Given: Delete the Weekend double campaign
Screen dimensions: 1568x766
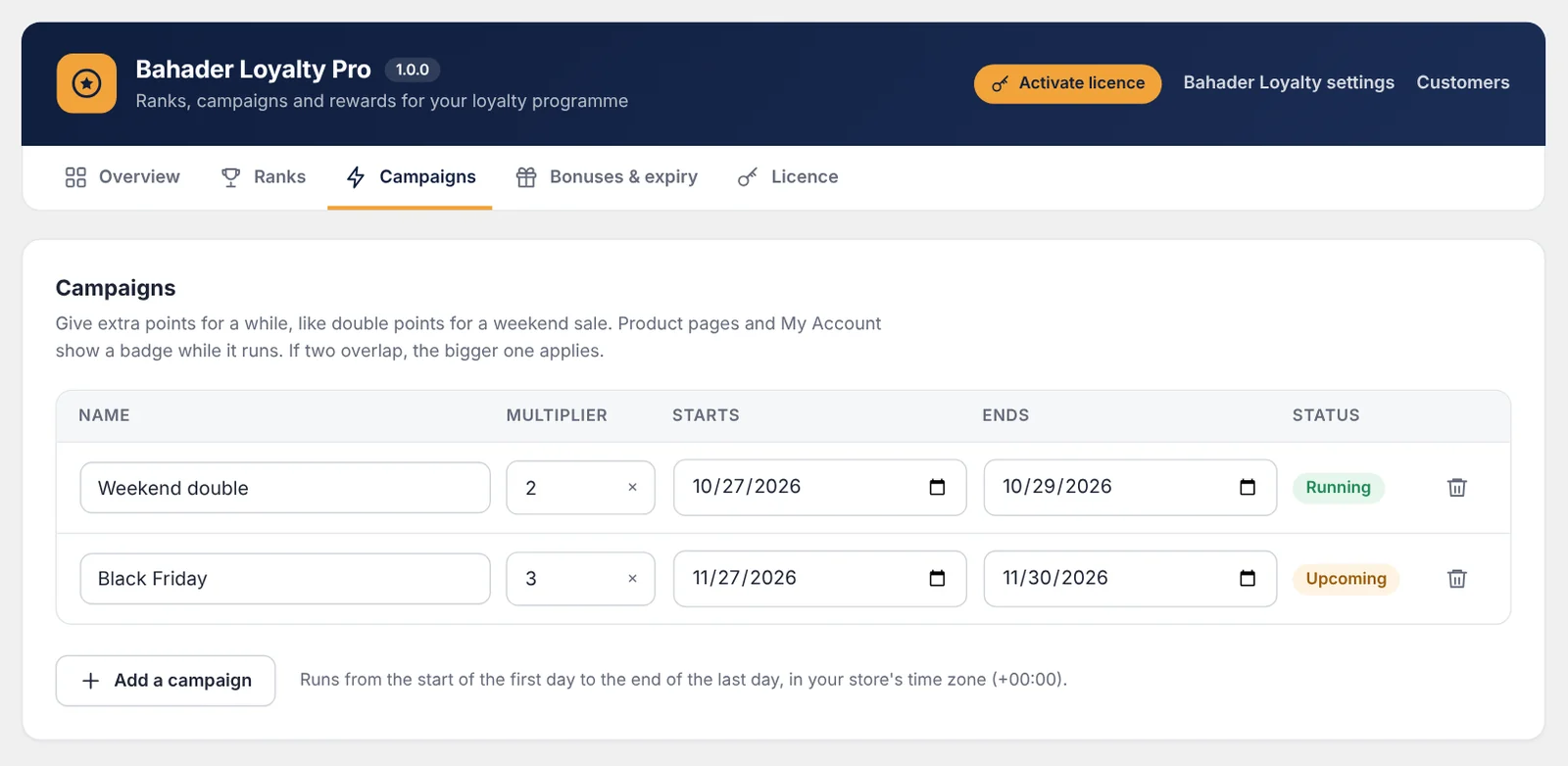Looking at the screenshot, I should pos(1457,488).
